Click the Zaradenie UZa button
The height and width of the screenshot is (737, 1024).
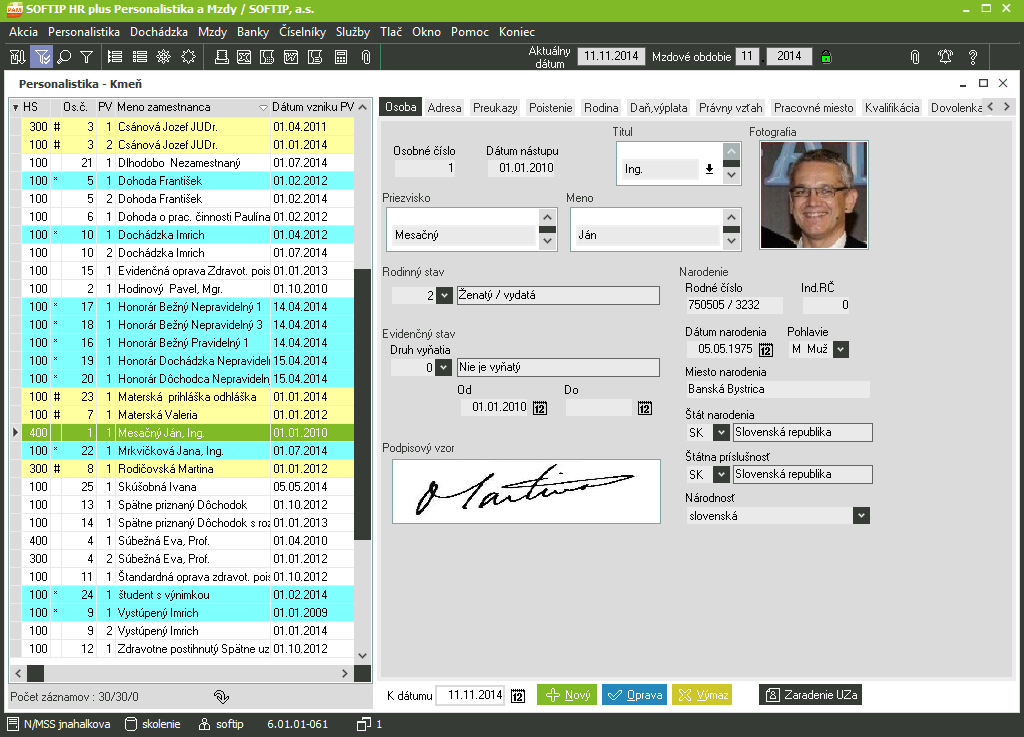click(x=810, y=695)
